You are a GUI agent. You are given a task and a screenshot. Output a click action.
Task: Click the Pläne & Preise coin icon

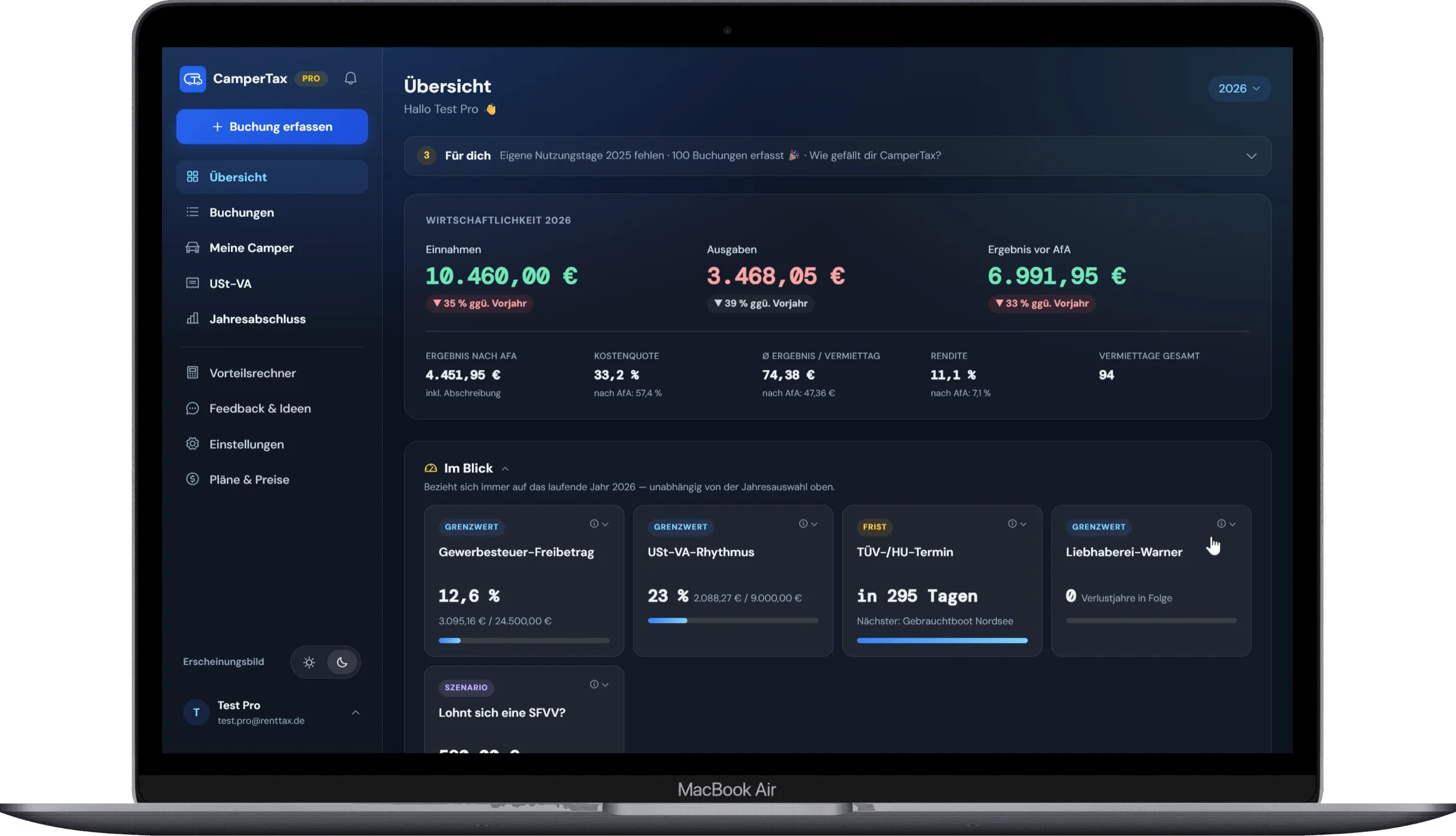(x=193, y=479)
